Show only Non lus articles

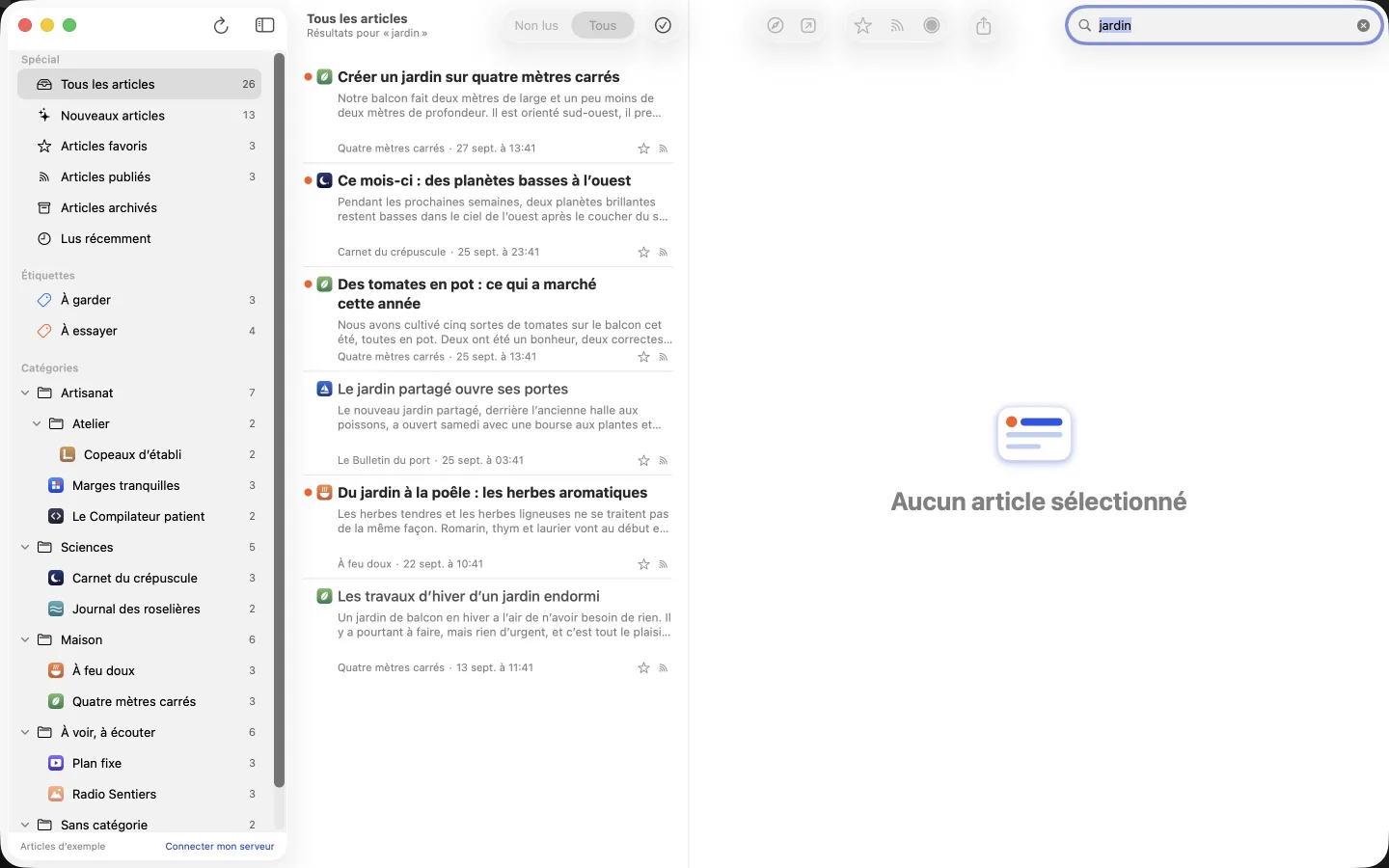pyautogui.click(x=536, y=26)
